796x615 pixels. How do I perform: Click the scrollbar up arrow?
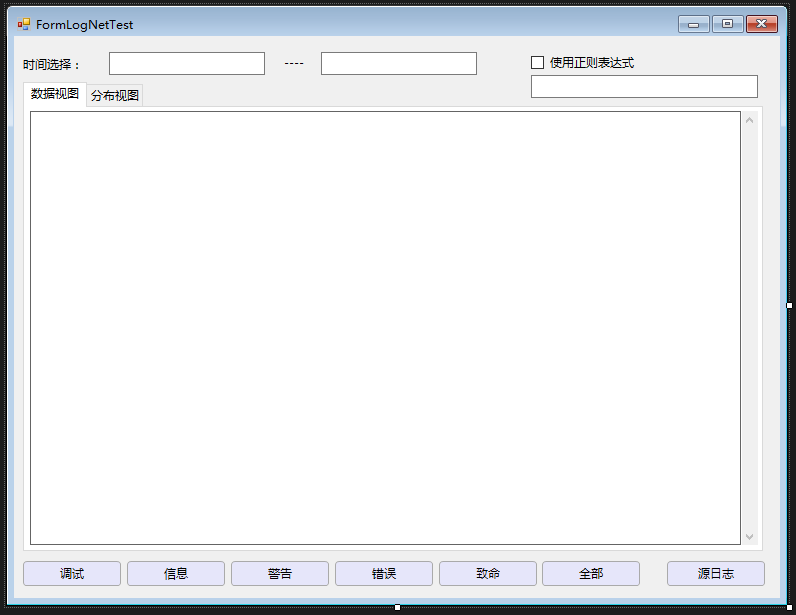[x=749, y=120]
